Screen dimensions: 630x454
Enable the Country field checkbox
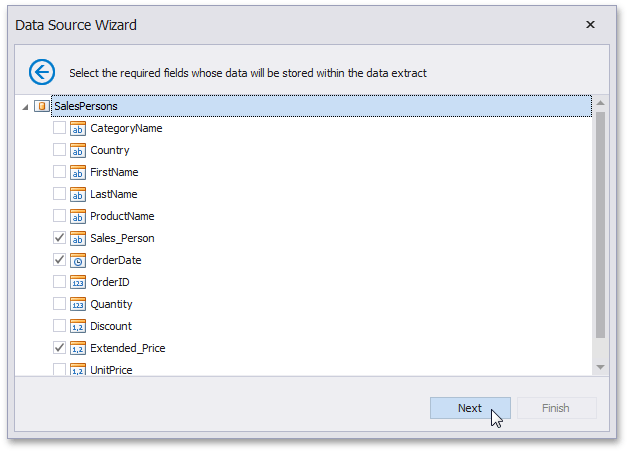(x=59, y=150)
